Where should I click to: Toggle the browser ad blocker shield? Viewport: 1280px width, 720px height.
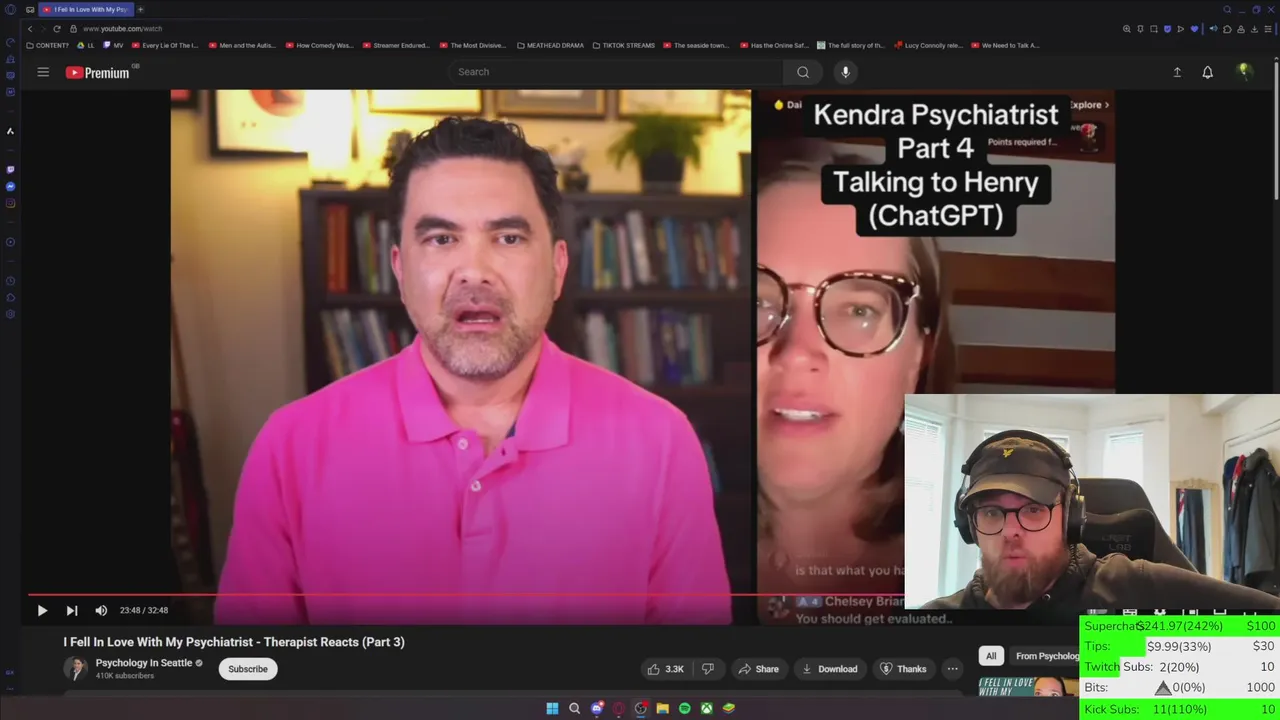click(1167, 29)
